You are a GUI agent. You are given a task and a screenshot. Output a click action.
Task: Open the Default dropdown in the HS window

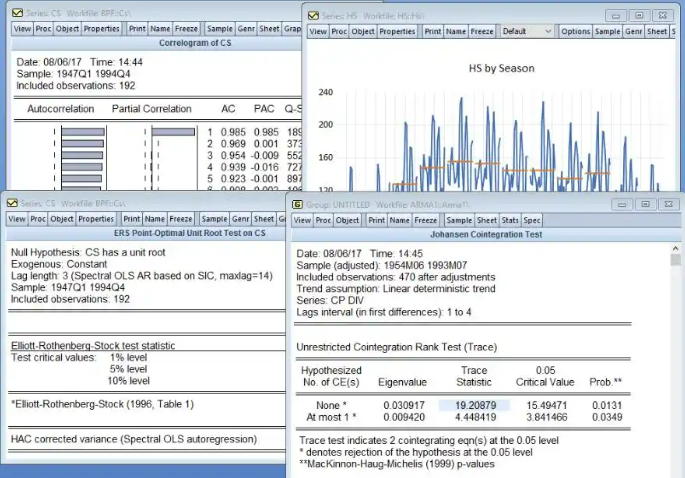coord(527,31)
